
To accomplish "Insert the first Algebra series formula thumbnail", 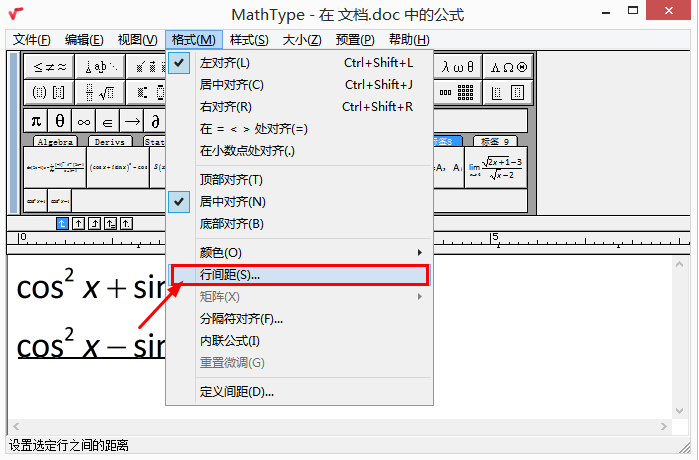I will coord(55,168).
